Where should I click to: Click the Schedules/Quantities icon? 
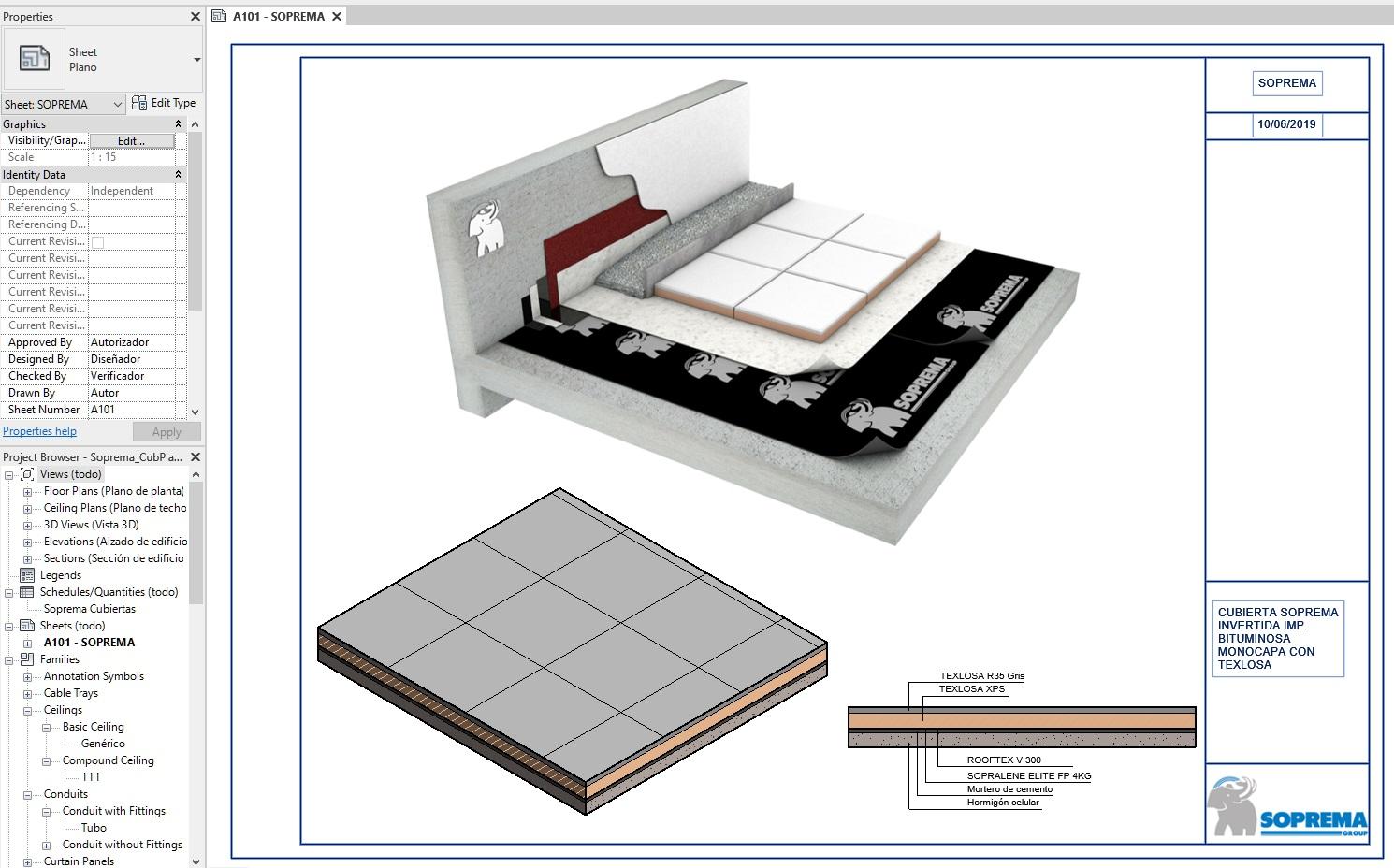27,592
